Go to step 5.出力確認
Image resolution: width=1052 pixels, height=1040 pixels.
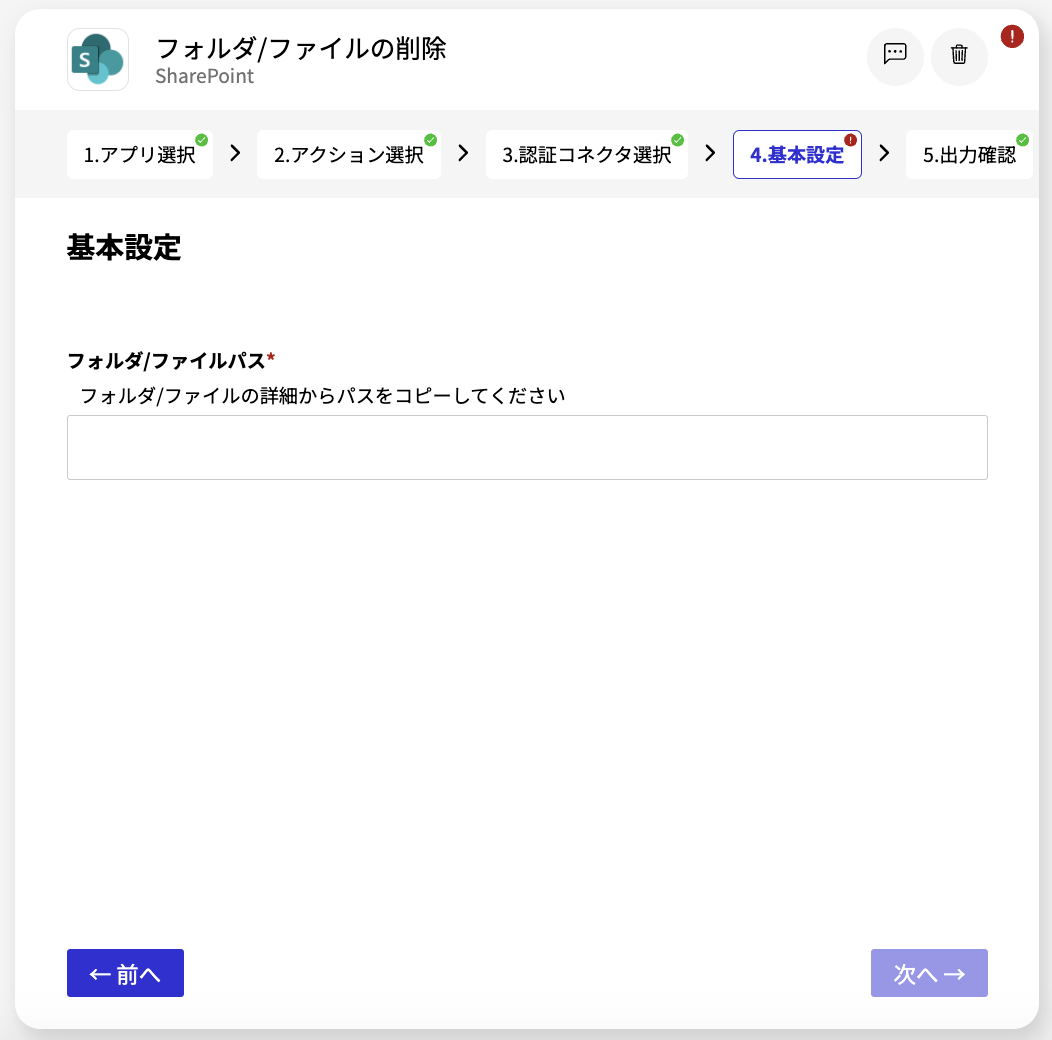click(x=969, y=154)
